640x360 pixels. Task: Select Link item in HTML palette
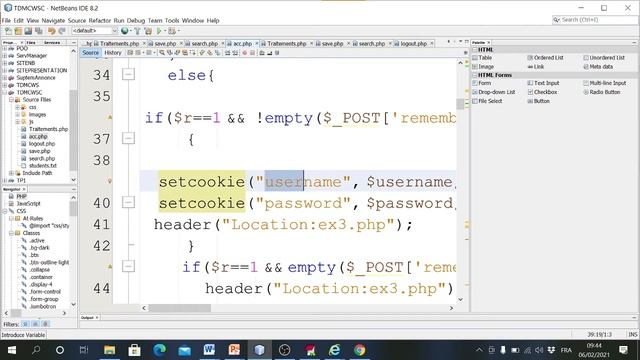point(536,67)
